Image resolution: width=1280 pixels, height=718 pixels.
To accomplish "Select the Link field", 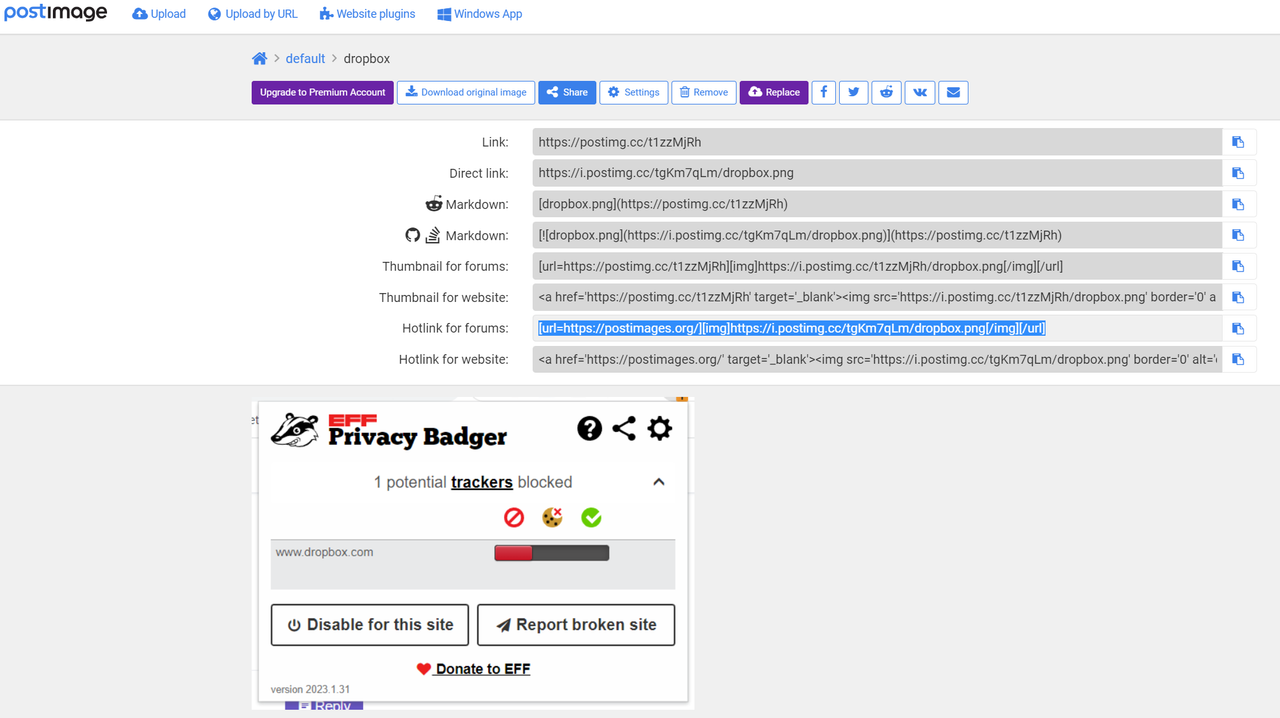I will (877, 142).
